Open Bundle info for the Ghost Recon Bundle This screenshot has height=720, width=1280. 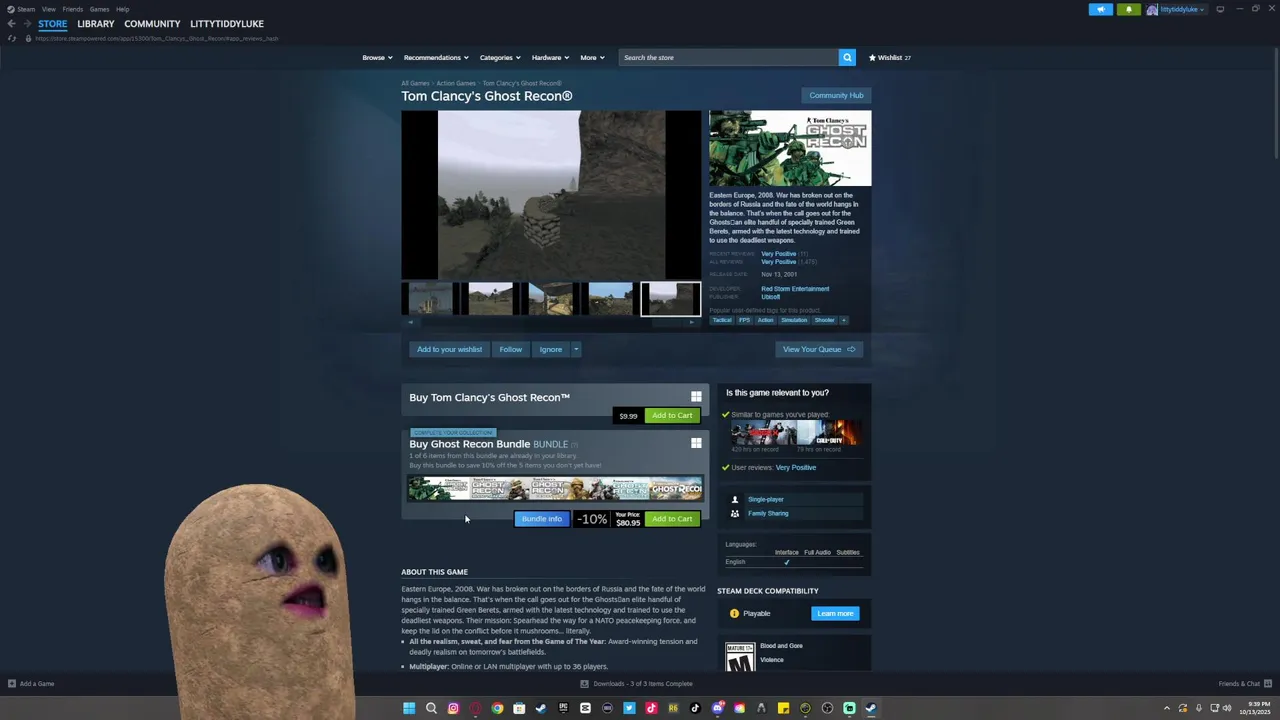[x=541, y=519]
